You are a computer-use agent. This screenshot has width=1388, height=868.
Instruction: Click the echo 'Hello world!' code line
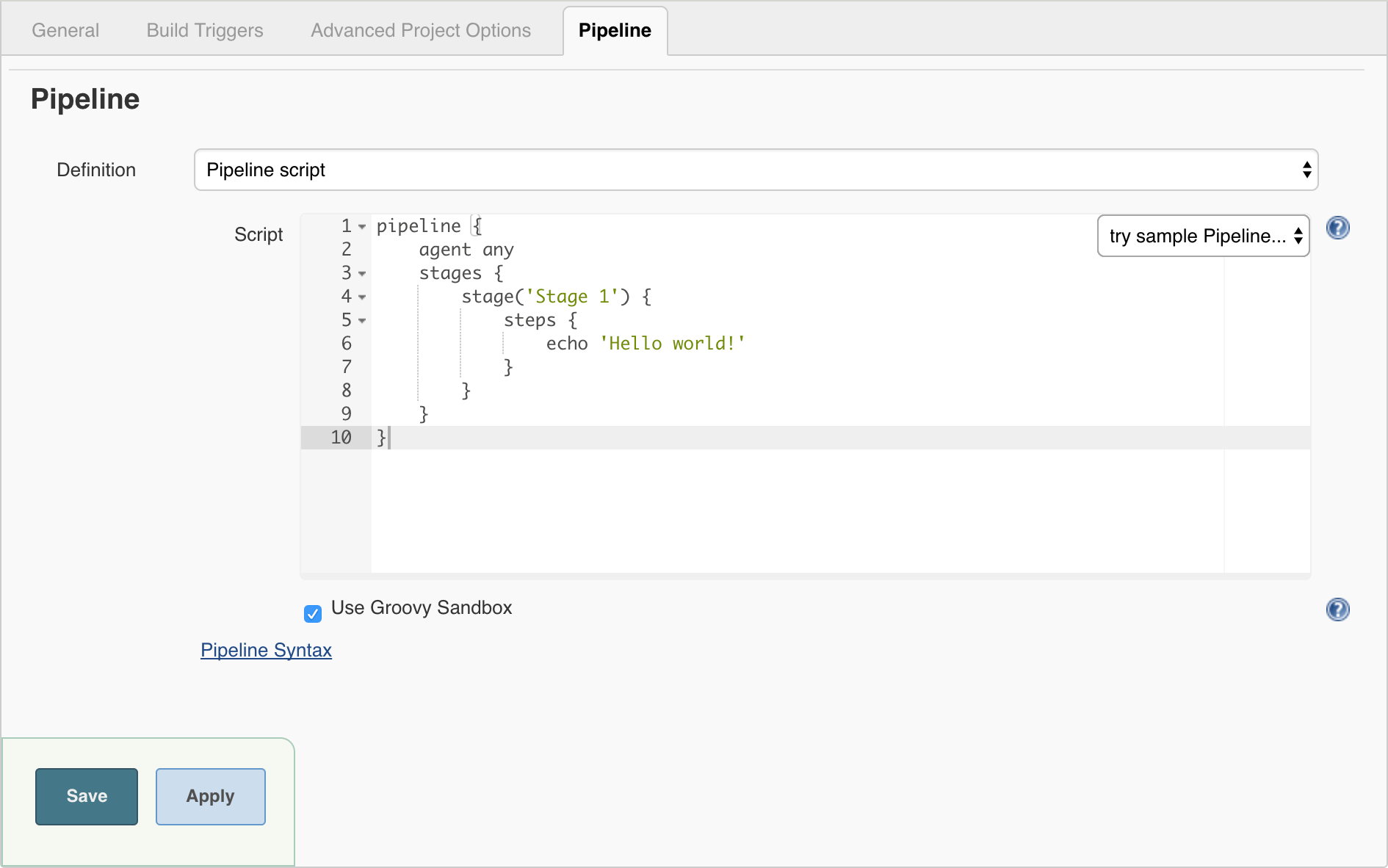[645, 344]
